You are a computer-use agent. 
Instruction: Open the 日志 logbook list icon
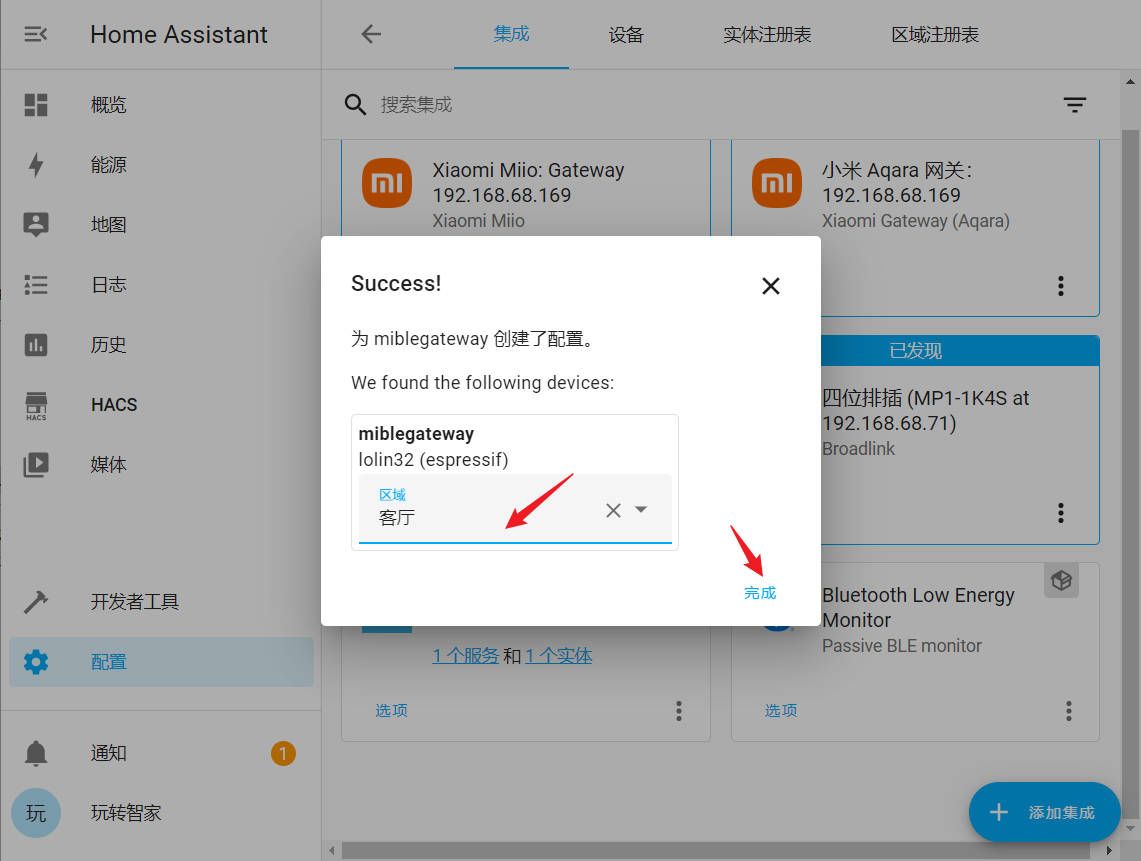coord(36,285)
